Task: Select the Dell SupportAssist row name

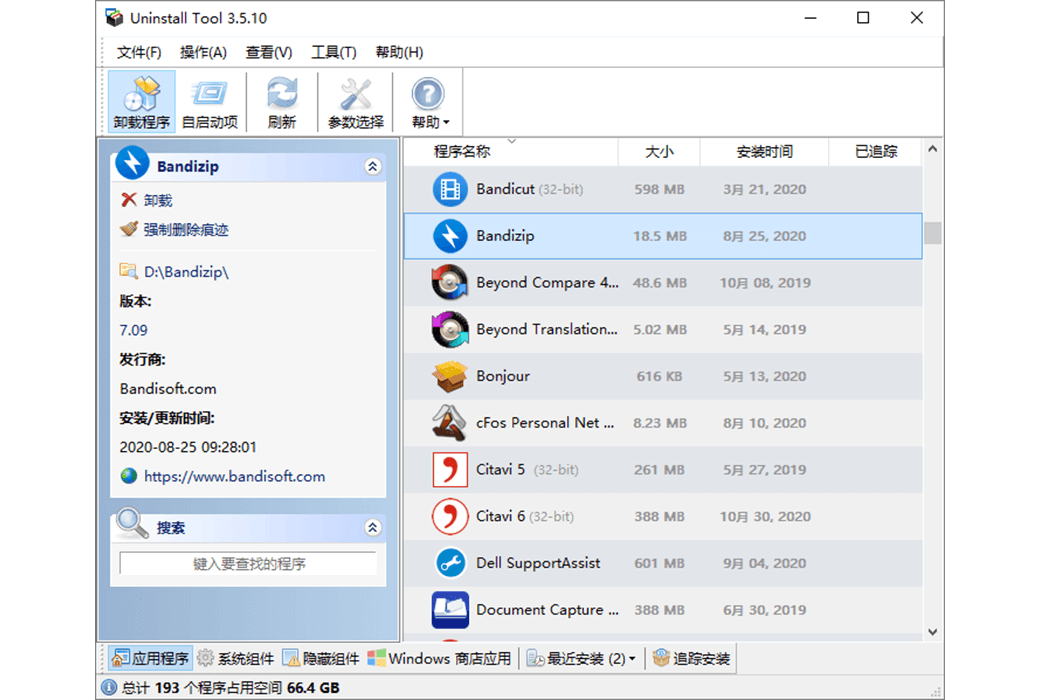Action: point(538,563)
